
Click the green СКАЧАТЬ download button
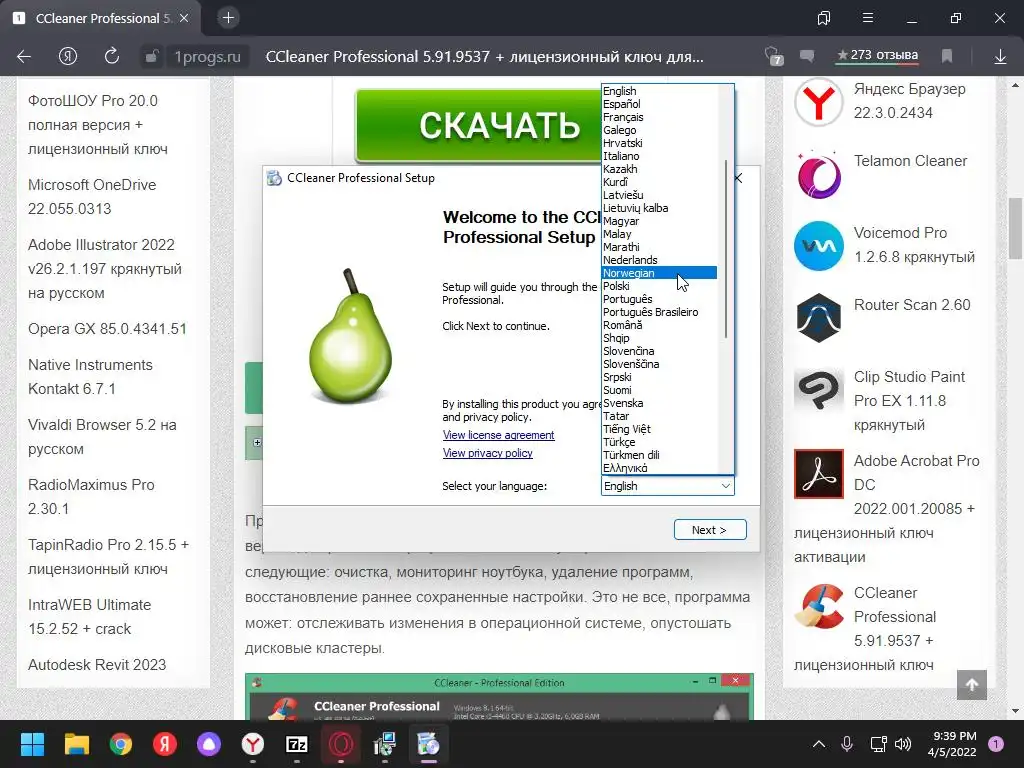479,125
